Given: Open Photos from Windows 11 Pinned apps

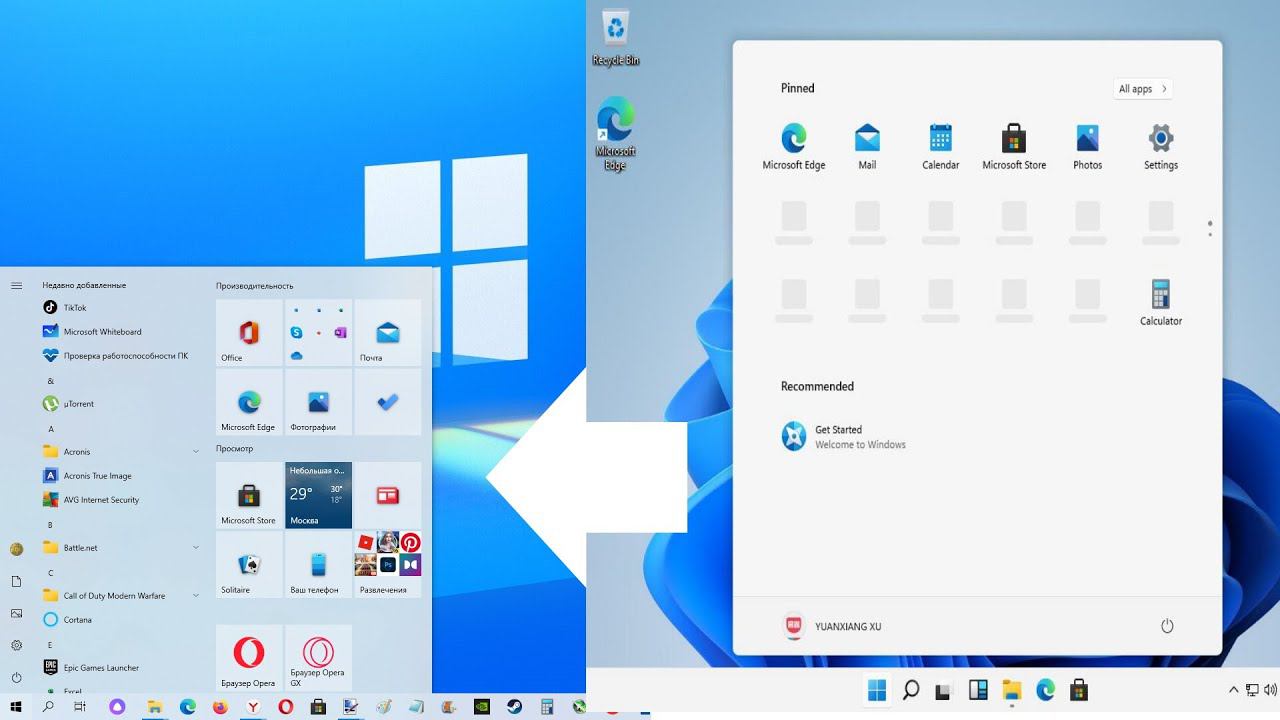Looking at the screenshot, I should (1087, 147).
